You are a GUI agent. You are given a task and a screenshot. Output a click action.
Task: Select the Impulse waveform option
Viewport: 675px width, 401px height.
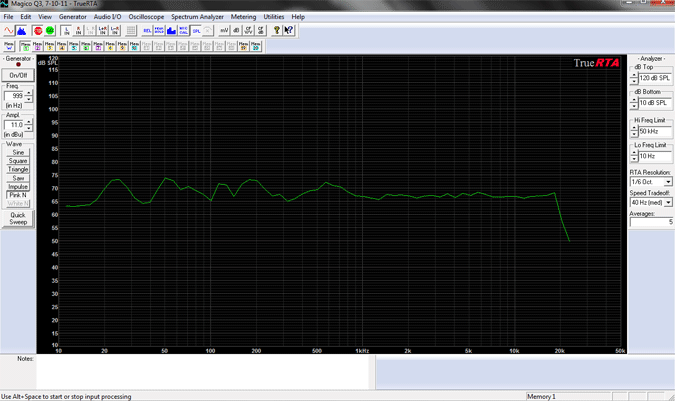click(18, 187)
